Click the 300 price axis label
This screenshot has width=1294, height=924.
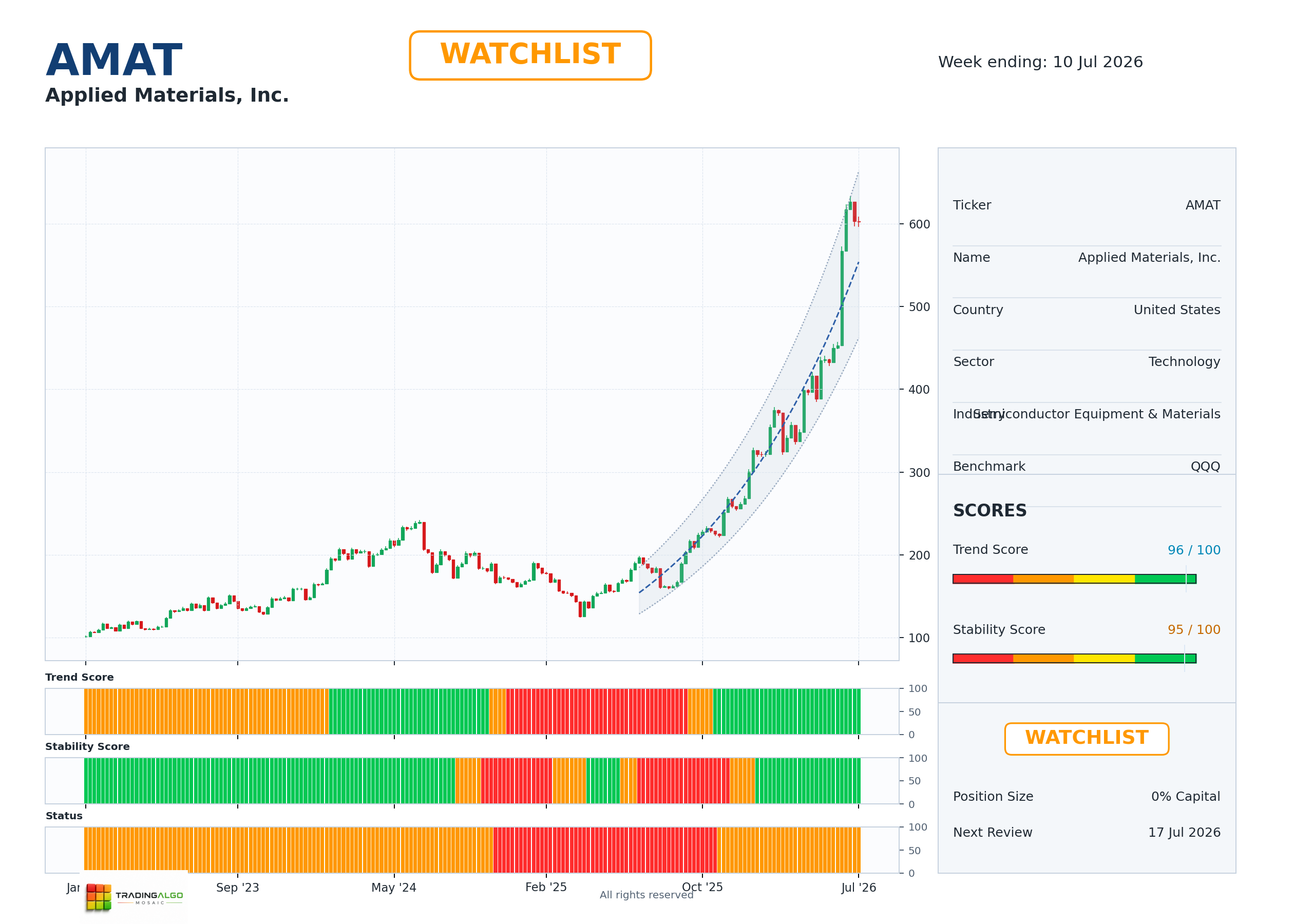919,473
